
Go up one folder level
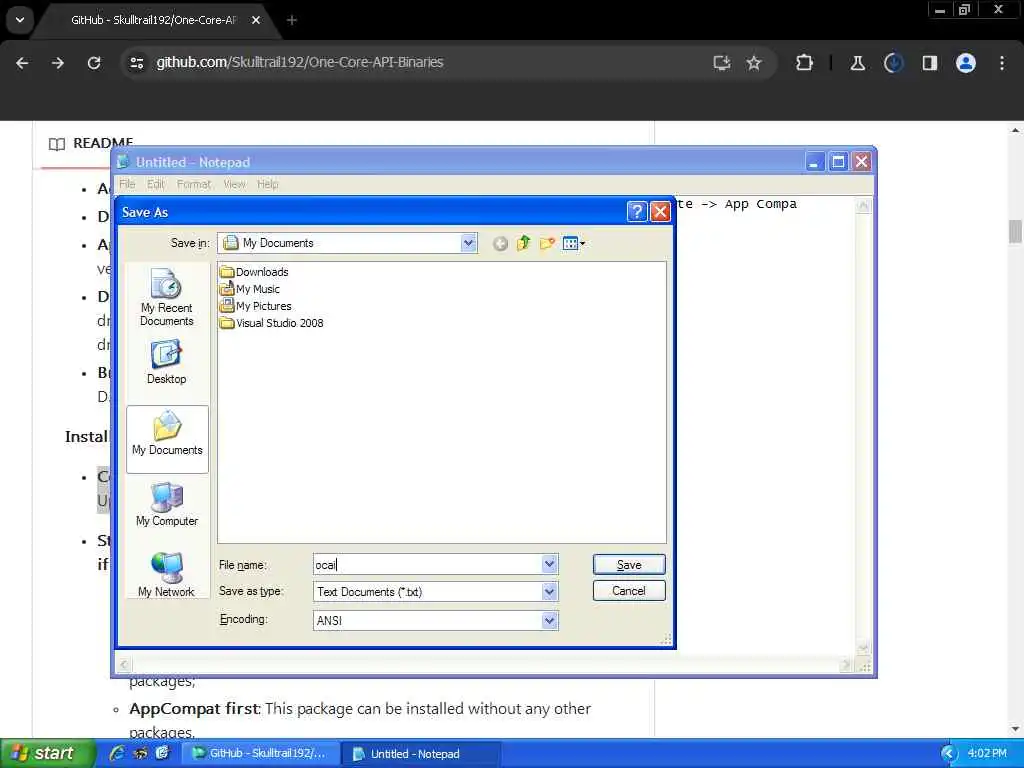click(x=523, y=244)
